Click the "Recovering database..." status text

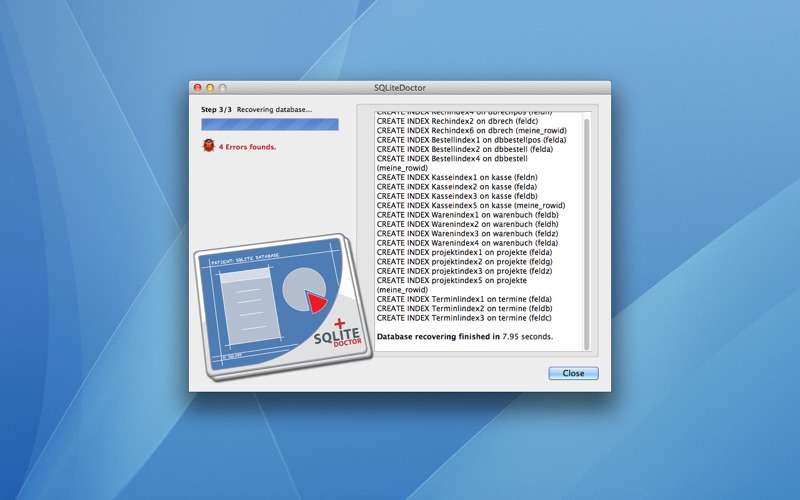274,110
